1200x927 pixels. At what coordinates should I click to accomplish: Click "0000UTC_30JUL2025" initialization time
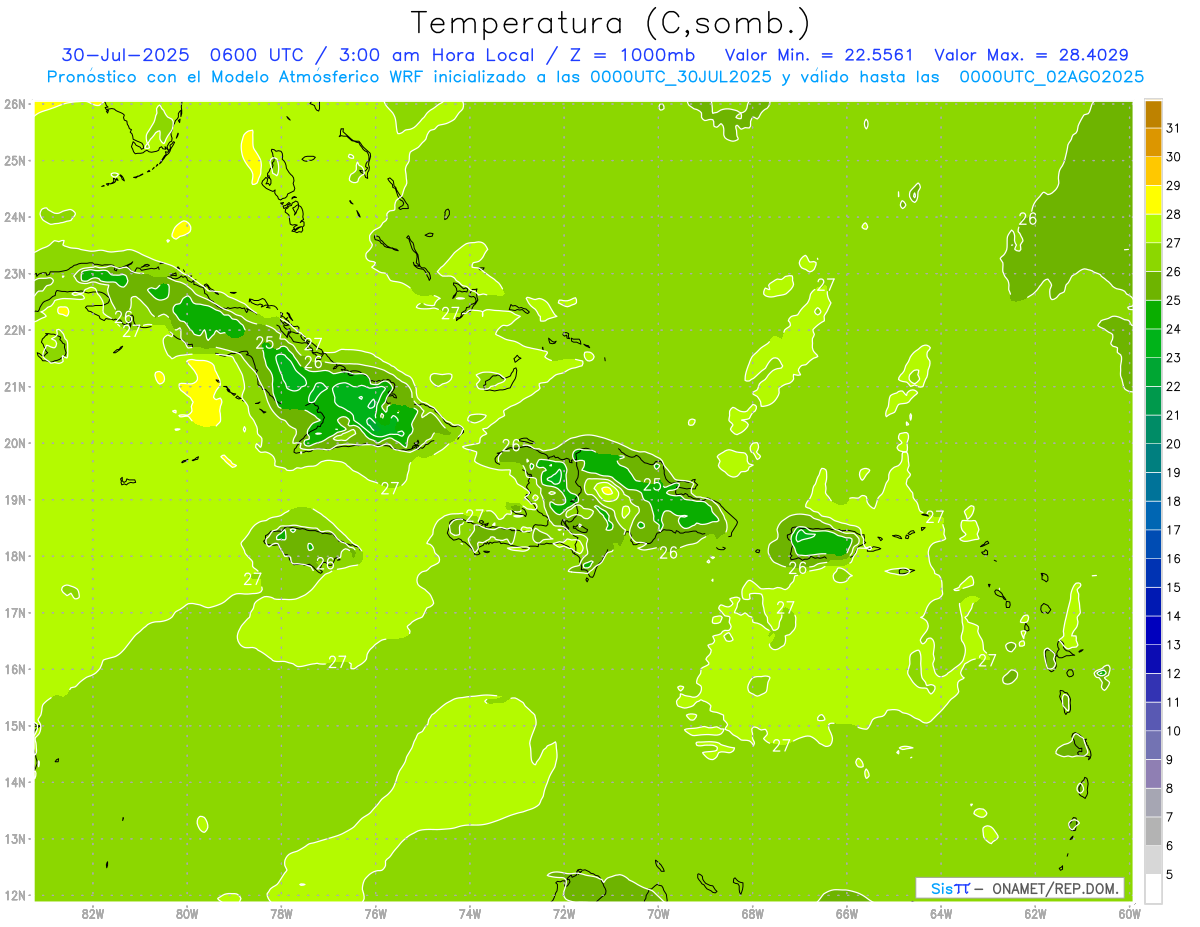click(681, 77)
